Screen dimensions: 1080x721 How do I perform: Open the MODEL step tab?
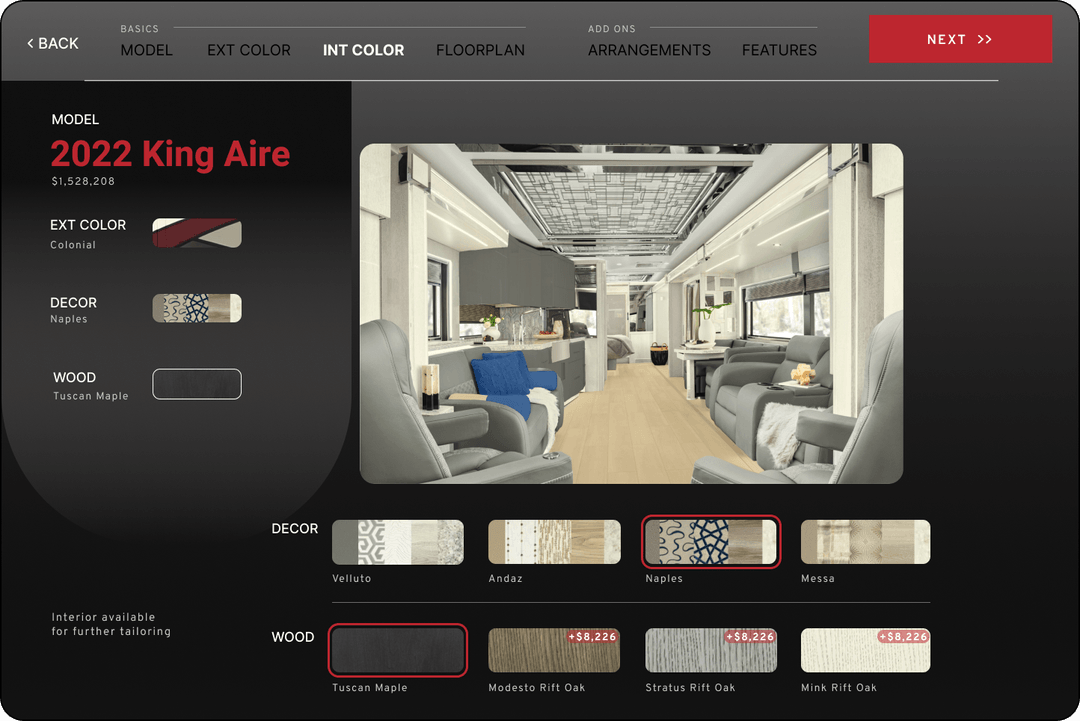pyautogui.click(x=147, y=50)
